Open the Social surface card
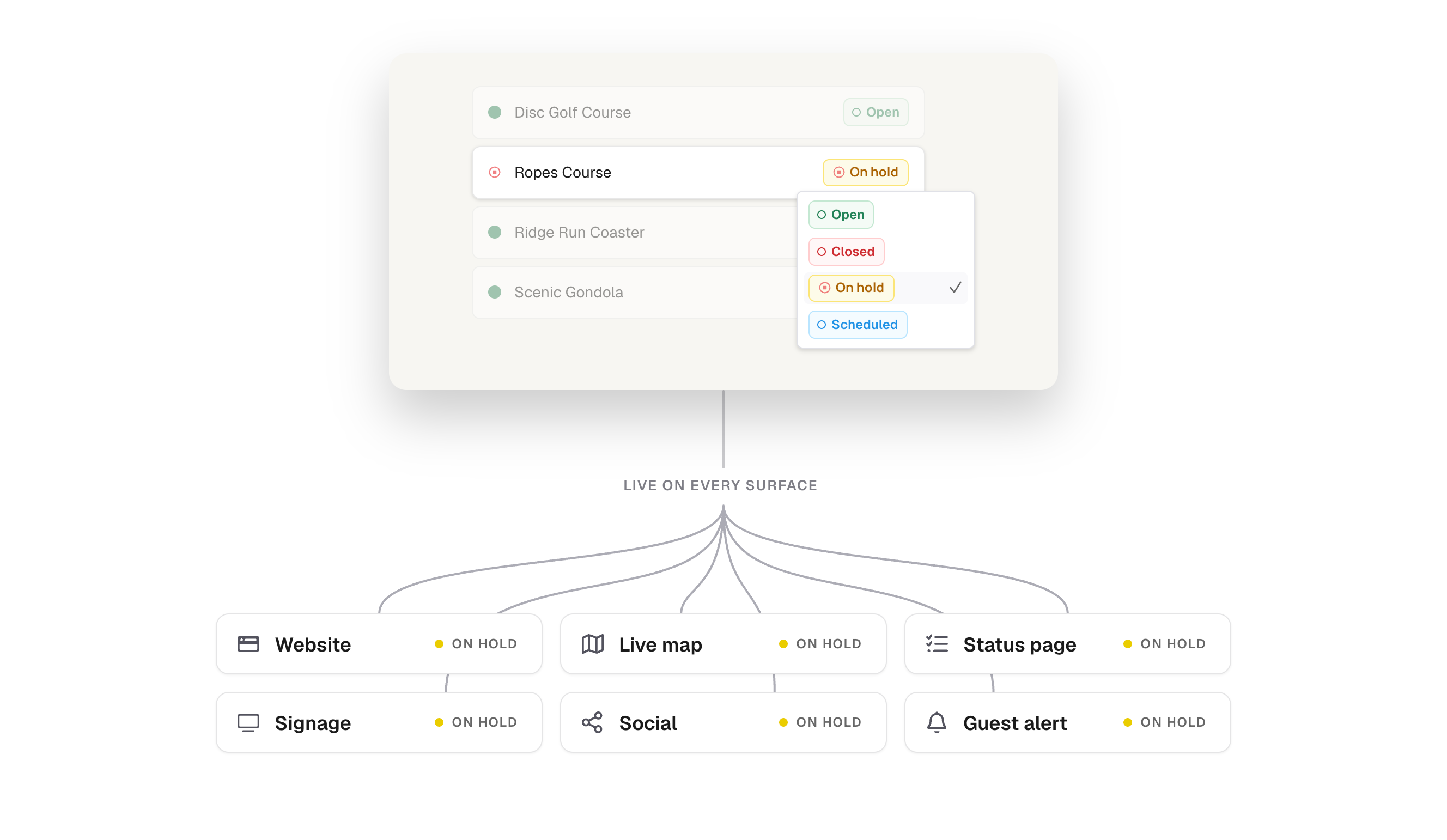Screen dimensions: 1447x840 pyautogui.click(x=723, y=723)
